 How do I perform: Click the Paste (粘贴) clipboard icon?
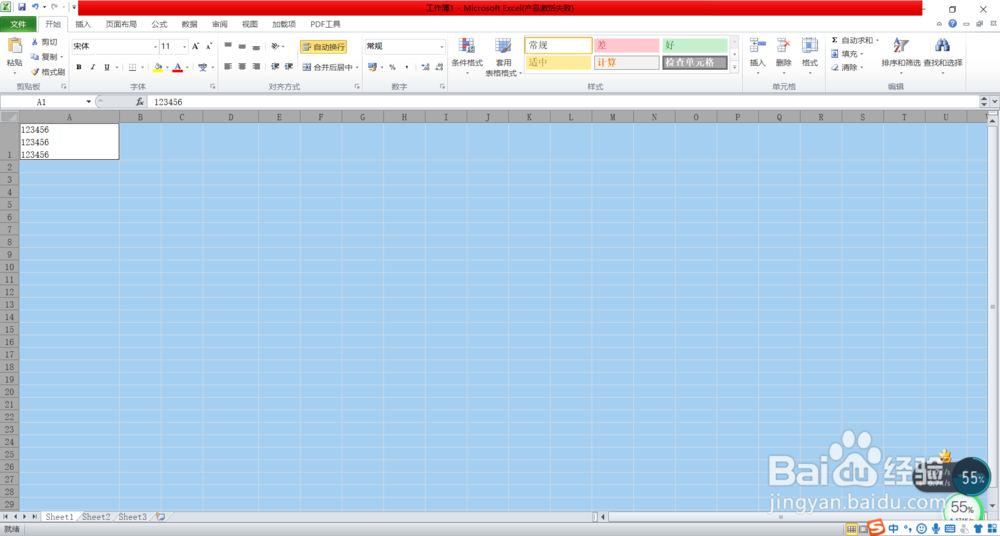[14, 46]
